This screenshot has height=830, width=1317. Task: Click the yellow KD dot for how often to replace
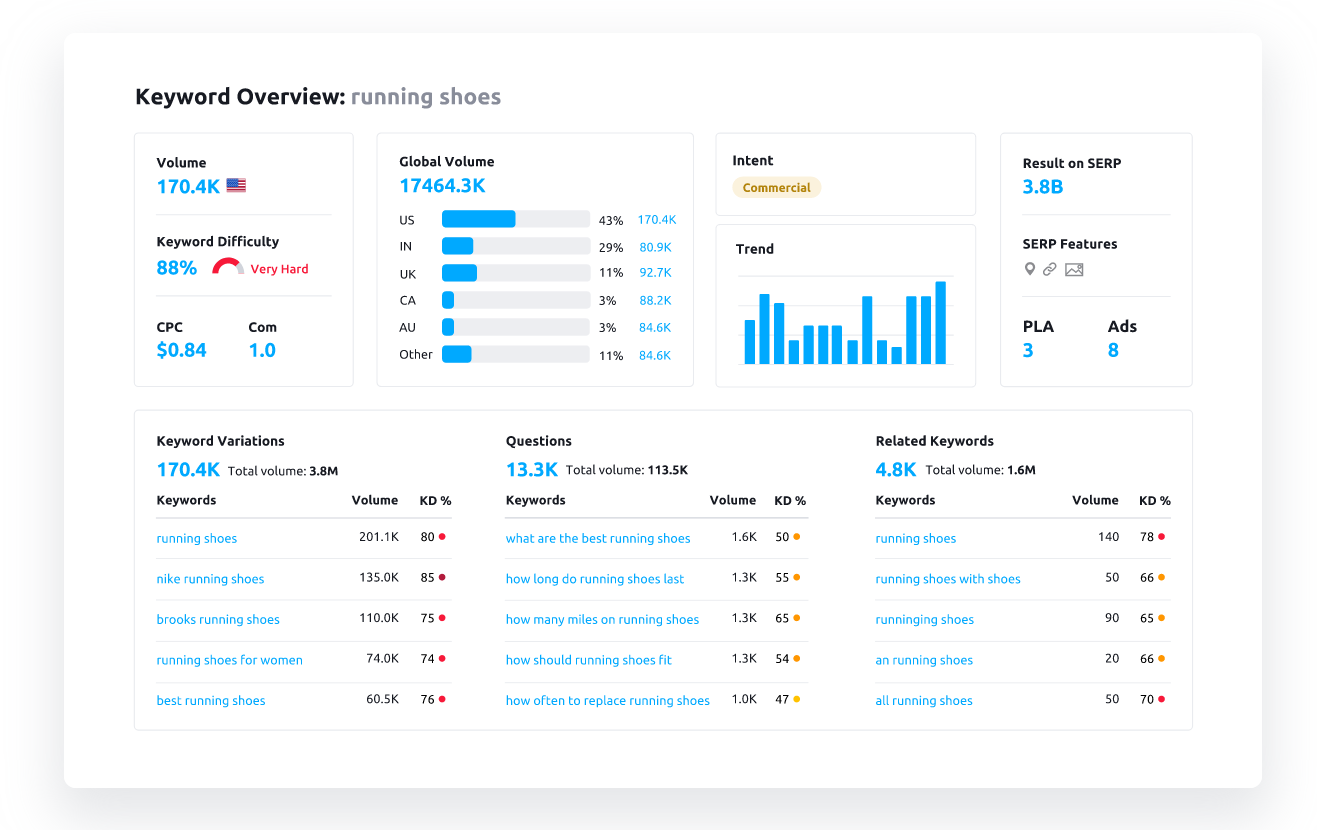coord(796,699)
